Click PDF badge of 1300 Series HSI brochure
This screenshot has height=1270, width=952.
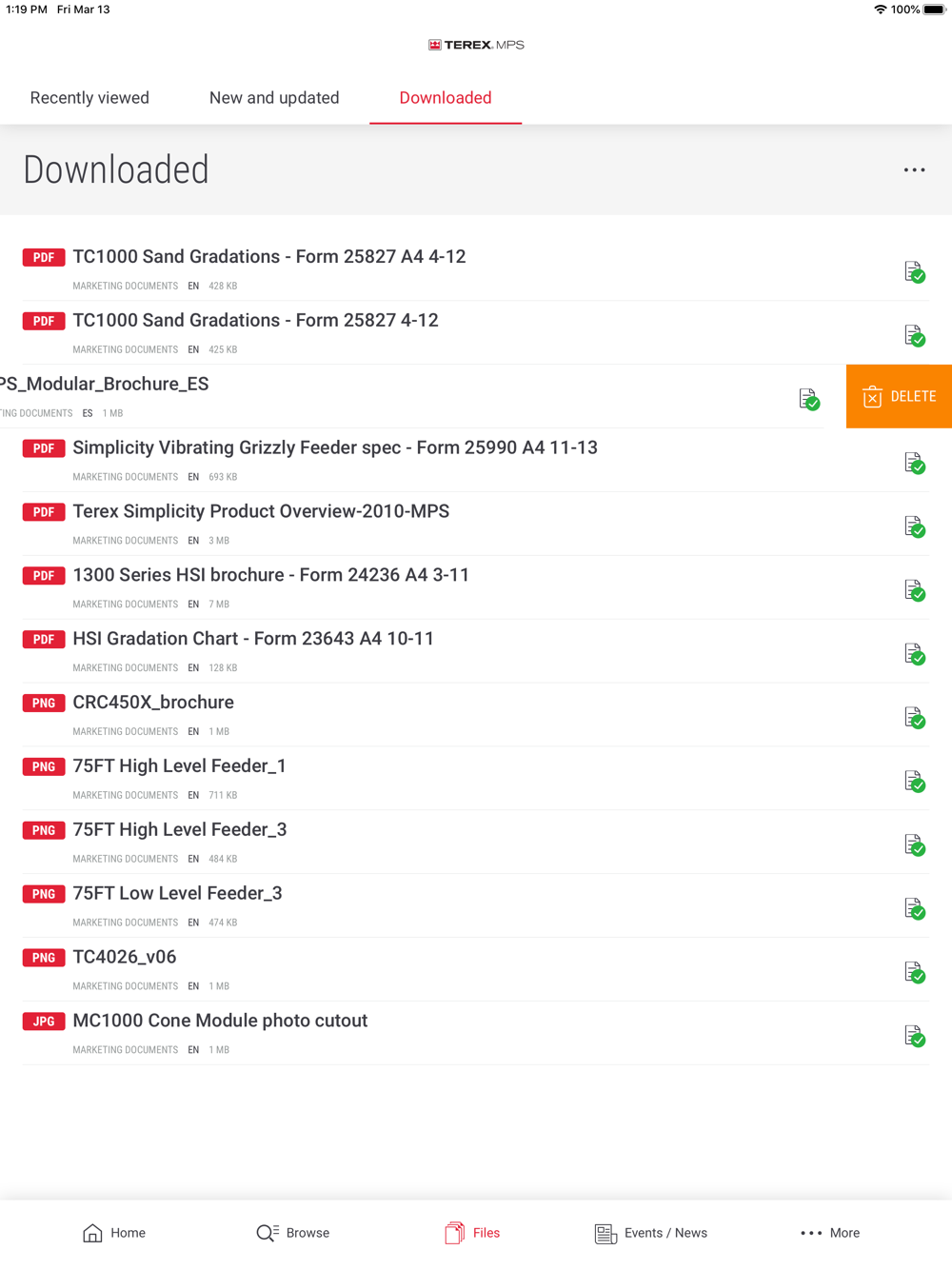tap(44, 576)
